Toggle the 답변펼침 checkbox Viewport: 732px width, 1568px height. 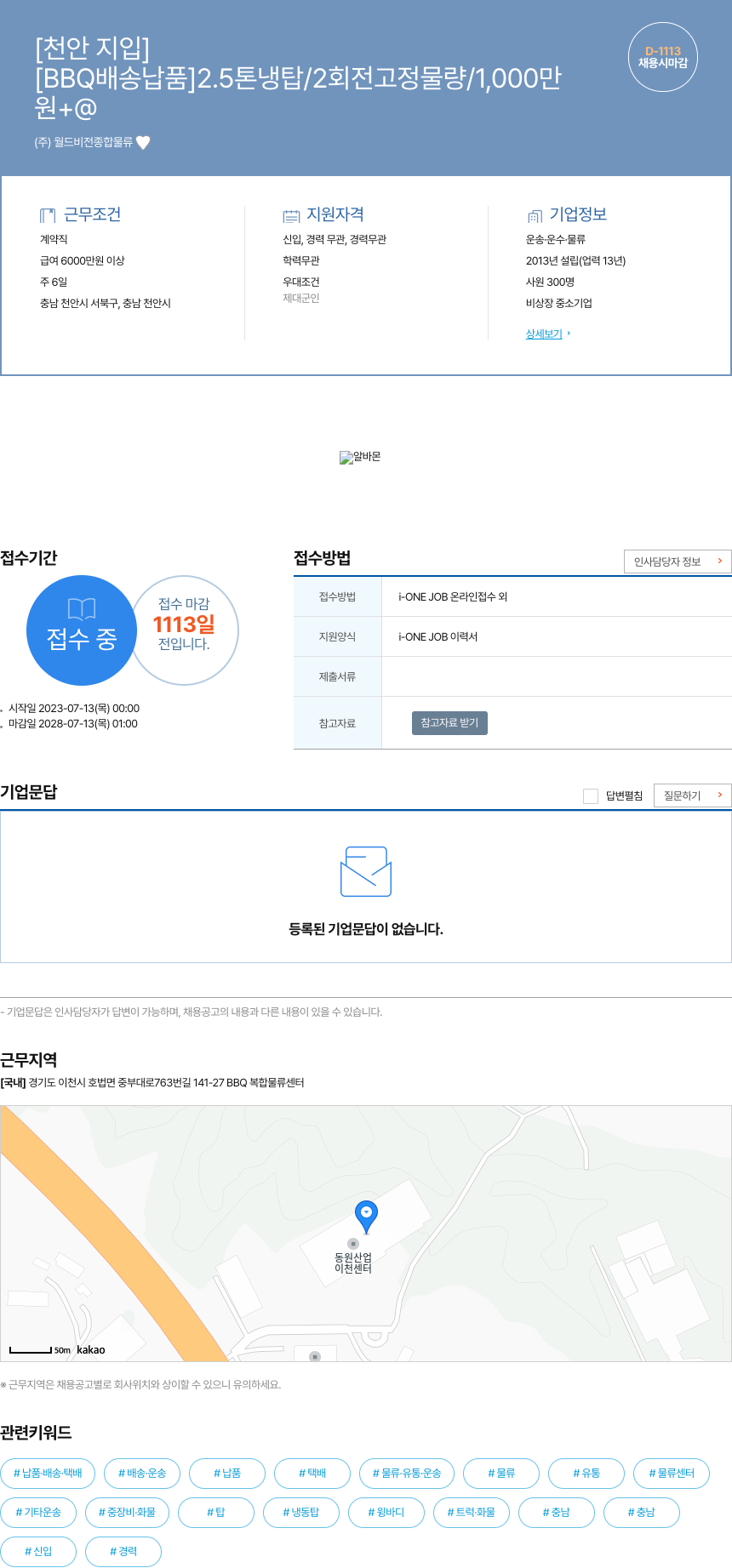(591, 795)
